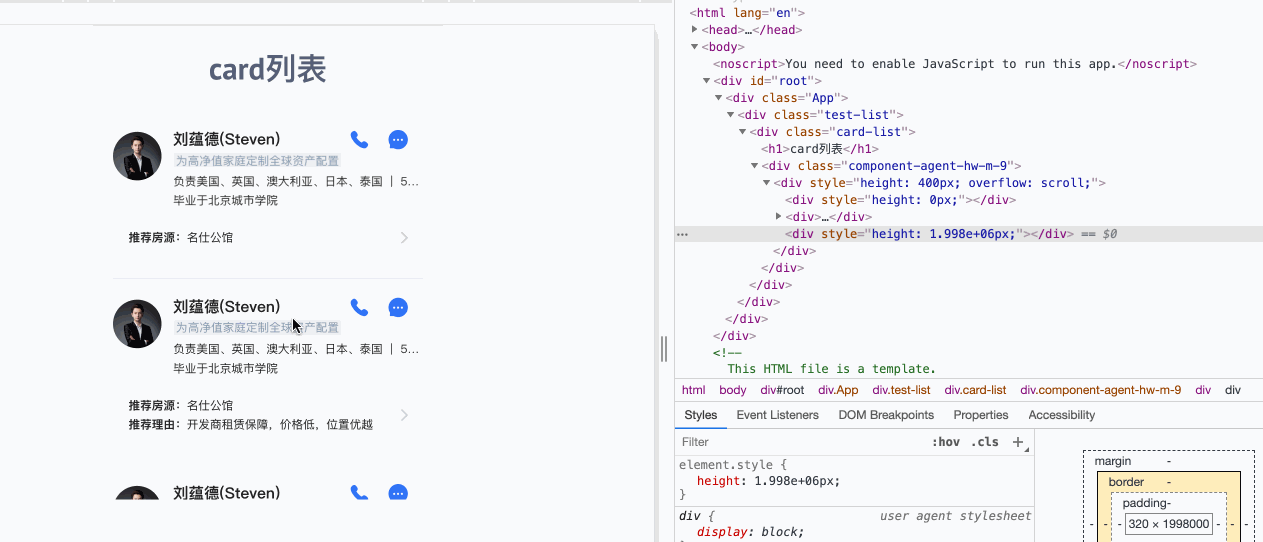This screenshot has height=542, width=1263.
Task: Select div.card-list in the breadcrumb bar
Action: click(x=975, y=390)
